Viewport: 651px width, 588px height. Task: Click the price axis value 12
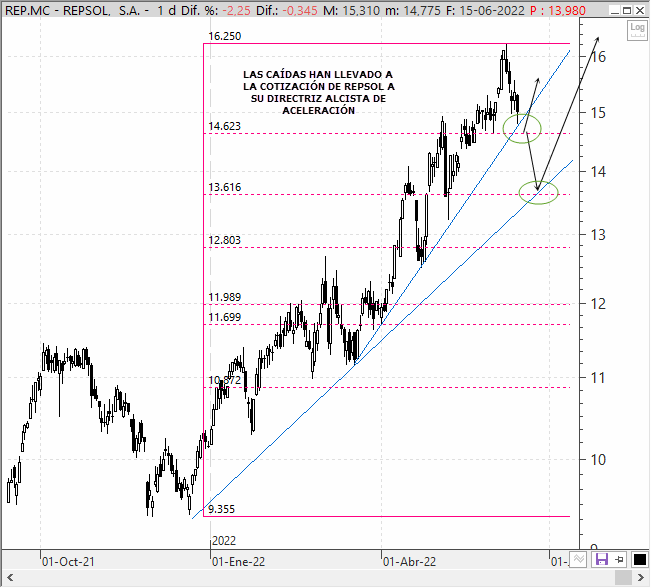click(x=598, y=304)
